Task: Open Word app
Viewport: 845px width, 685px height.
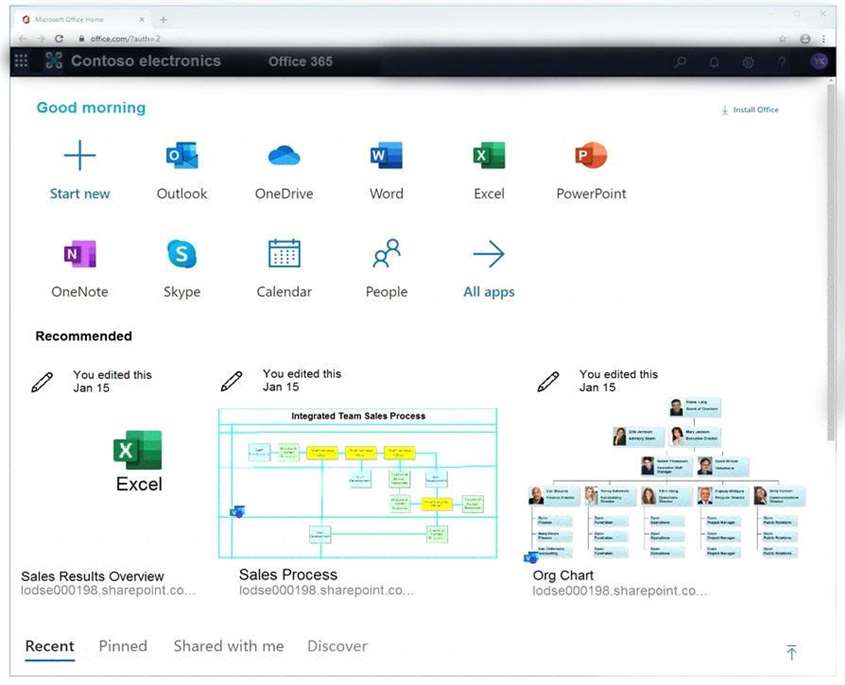Action: click(x=386, y=170)
